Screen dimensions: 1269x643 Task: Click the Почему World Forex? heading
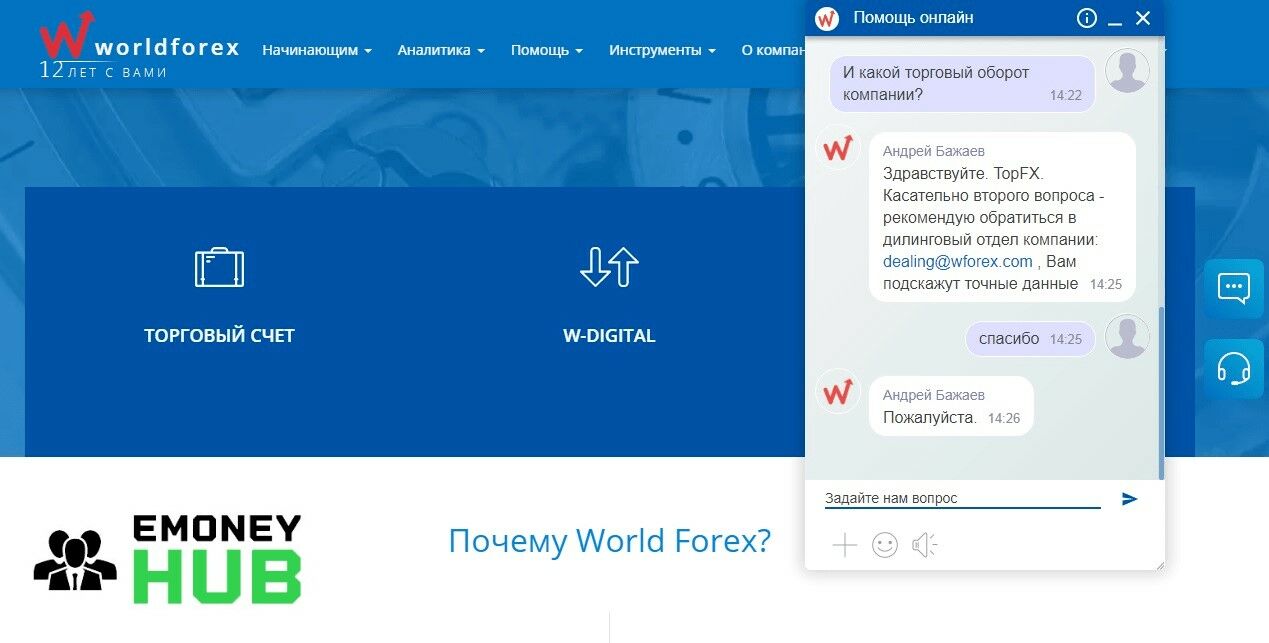coord(610,541)
